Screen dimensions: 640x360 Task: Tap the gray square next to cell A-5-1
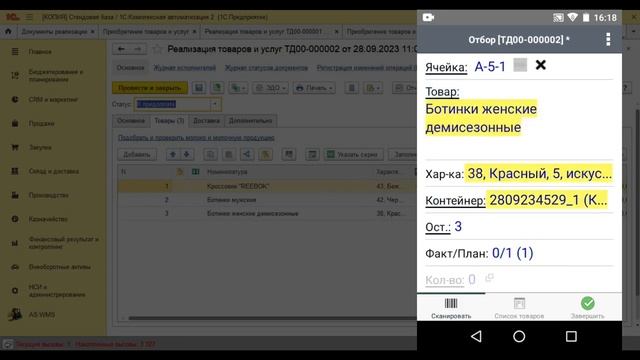(x=520, y=65)
